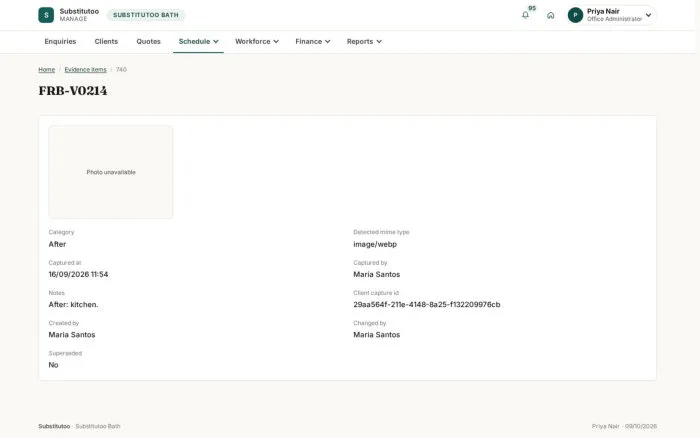Image resolution: width=700 pixels, height=438 pixels.
Task: Click the Substitutoo Manage brand name
Action: click(79, 15)
